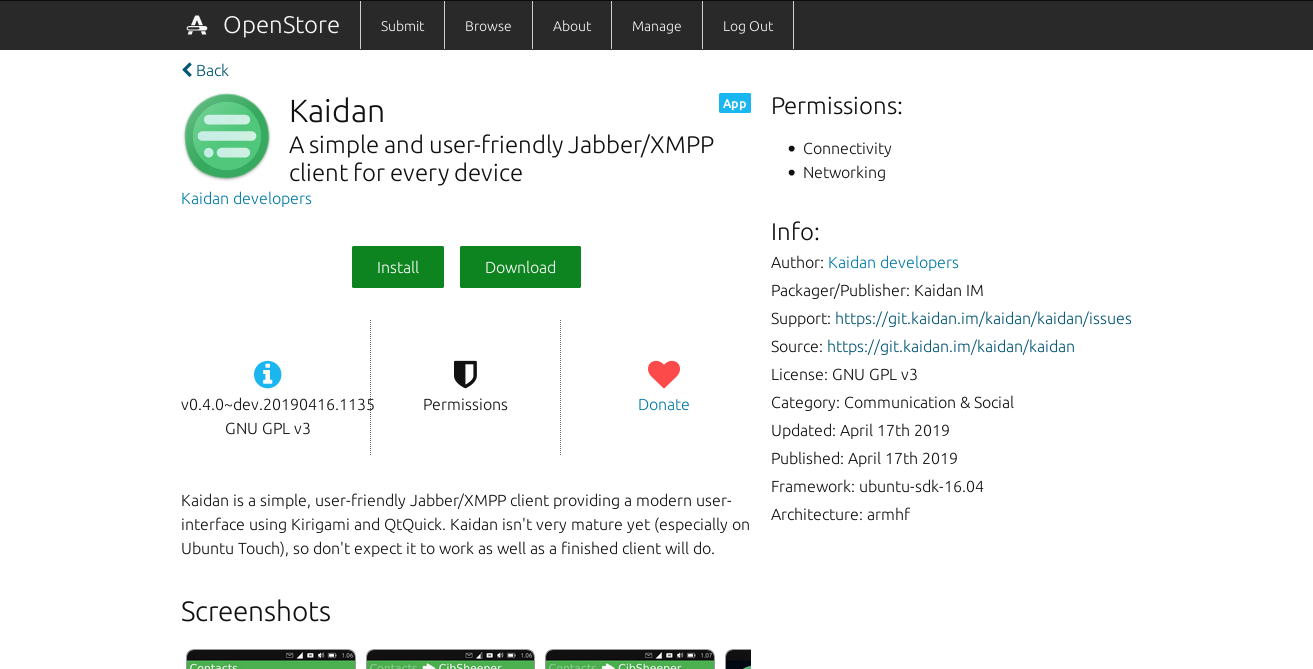Click GNU GPL v3 under version
Viewport: 1313px width, 669px height.
268,428
